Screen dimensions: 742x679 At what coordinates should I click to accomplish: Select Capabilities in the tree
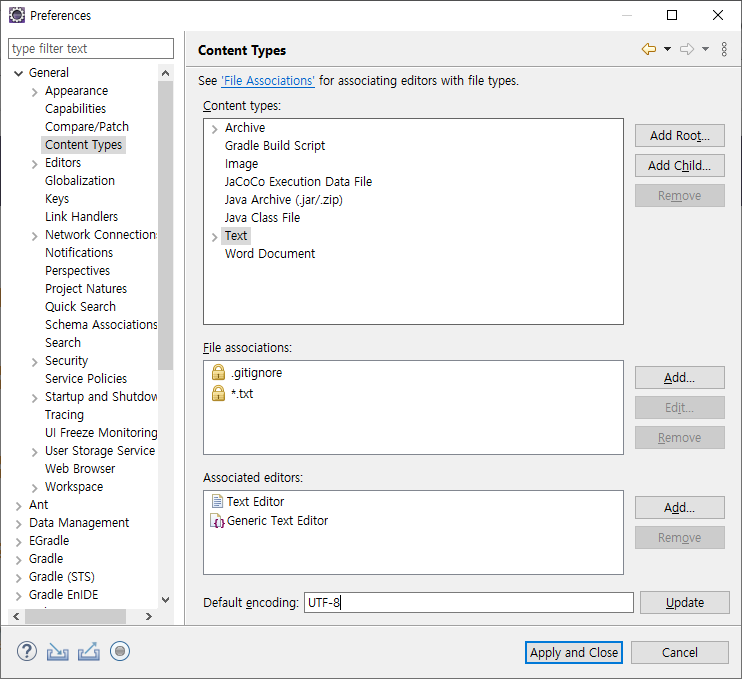75,109
